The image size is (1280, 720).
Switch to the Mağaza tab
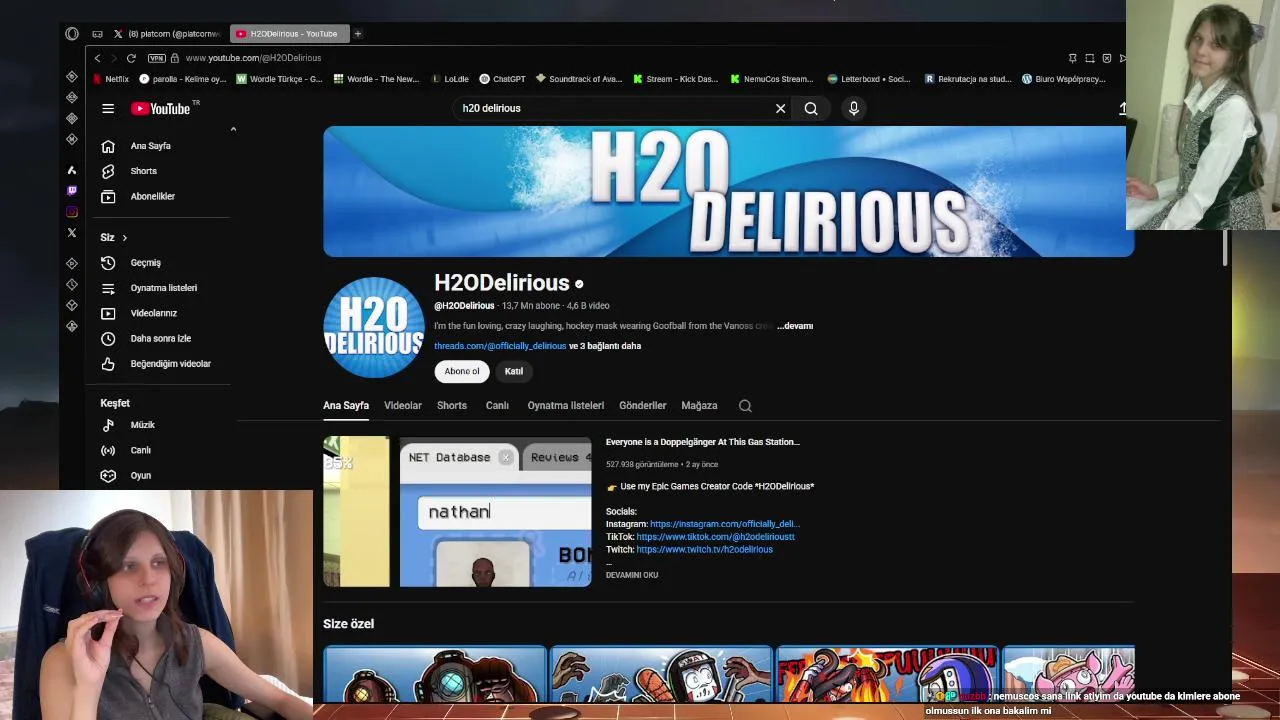(x=699, y=406)
